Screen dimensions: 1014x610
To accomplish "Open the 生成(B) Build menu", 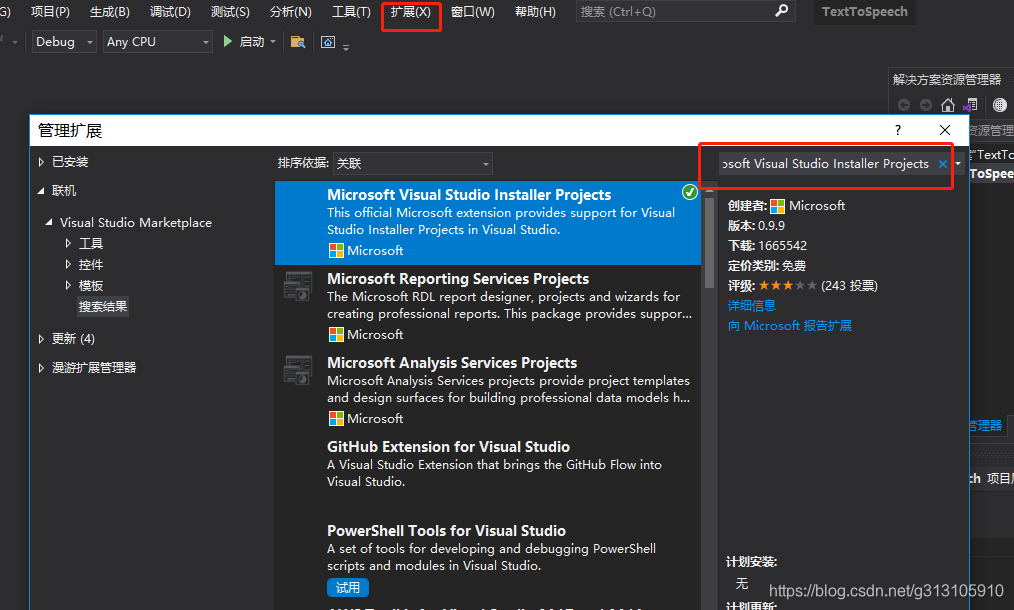I will (109, 12).
